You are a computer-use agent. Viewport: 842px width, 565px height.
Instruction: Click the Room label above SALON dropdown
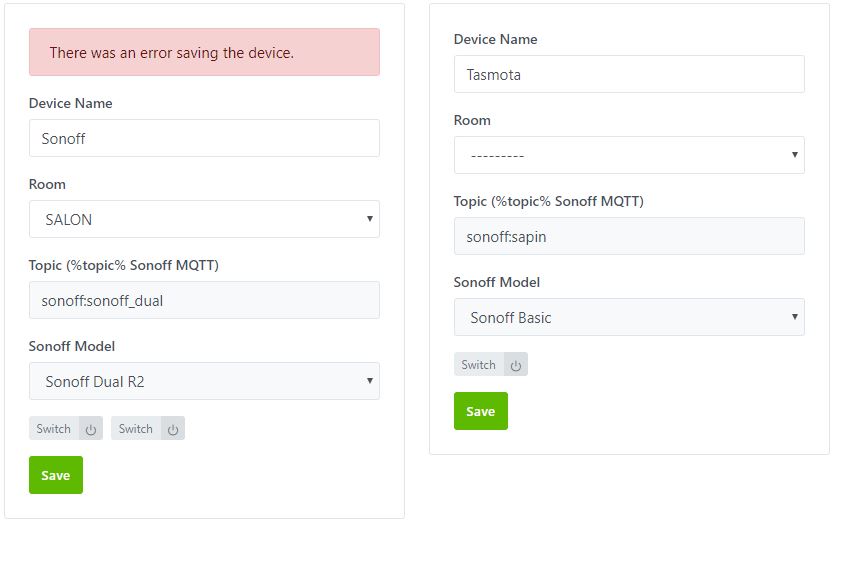tap(47, 184)
